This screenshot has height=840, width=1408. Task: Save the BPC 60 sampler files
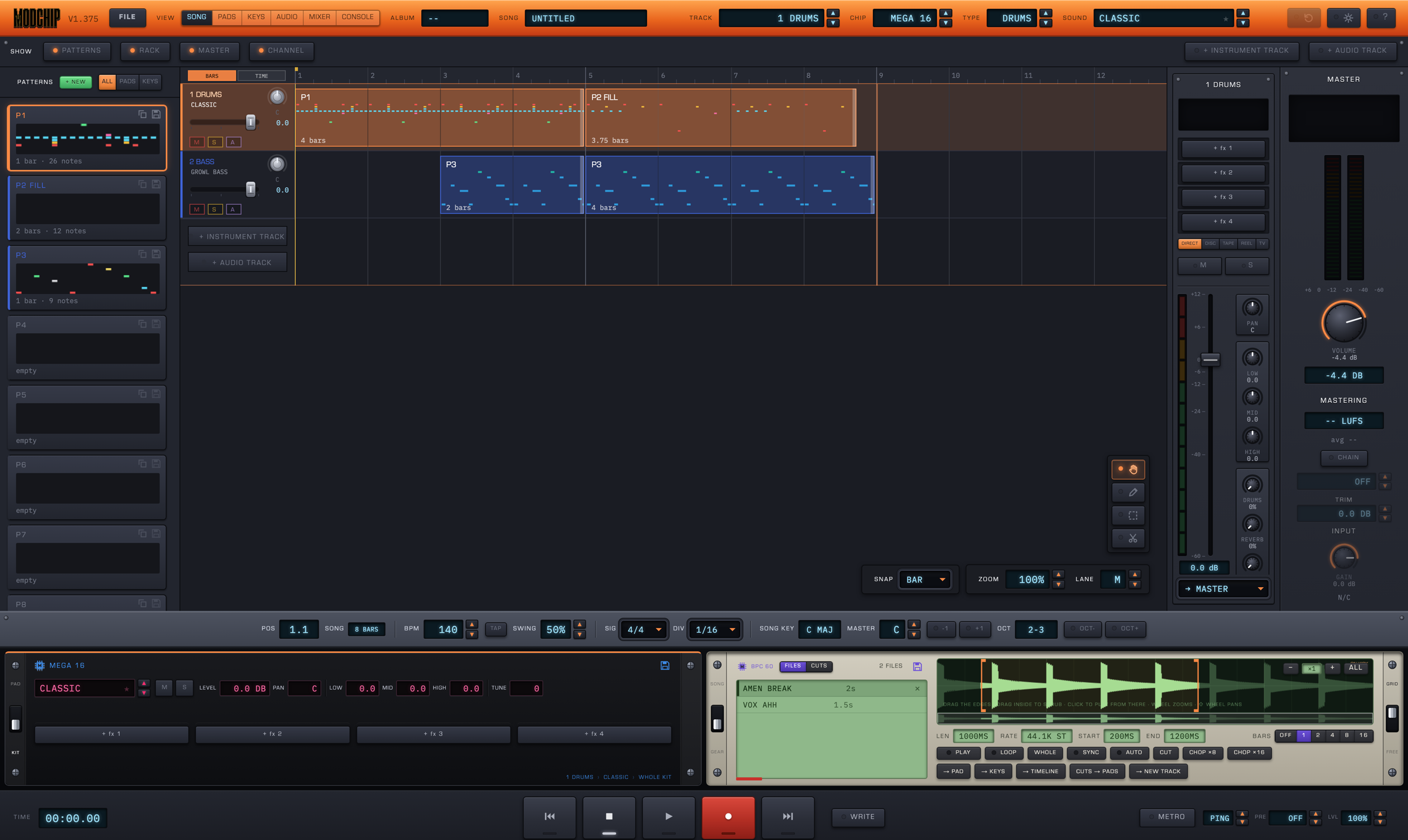(x=918, y=666)
